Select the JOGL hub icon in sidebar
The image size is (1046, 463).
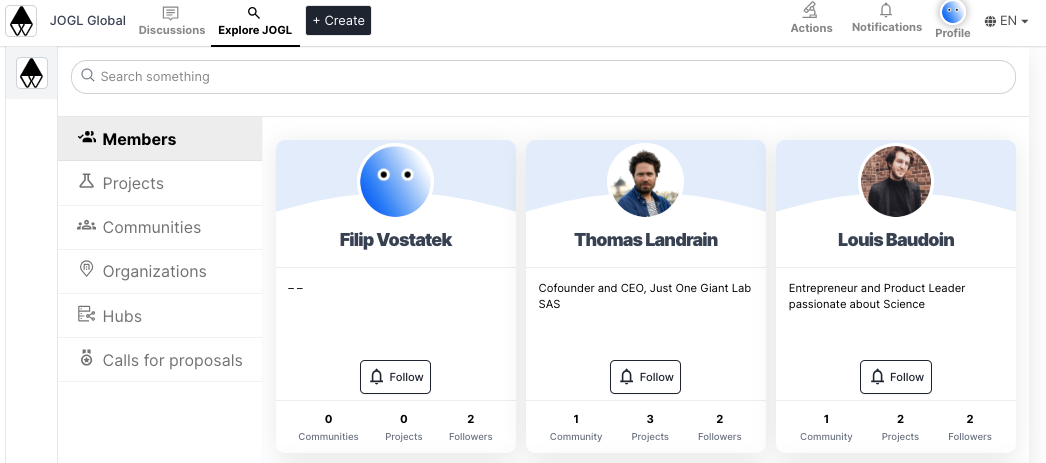pyautogui.click(x=32, y=73)
